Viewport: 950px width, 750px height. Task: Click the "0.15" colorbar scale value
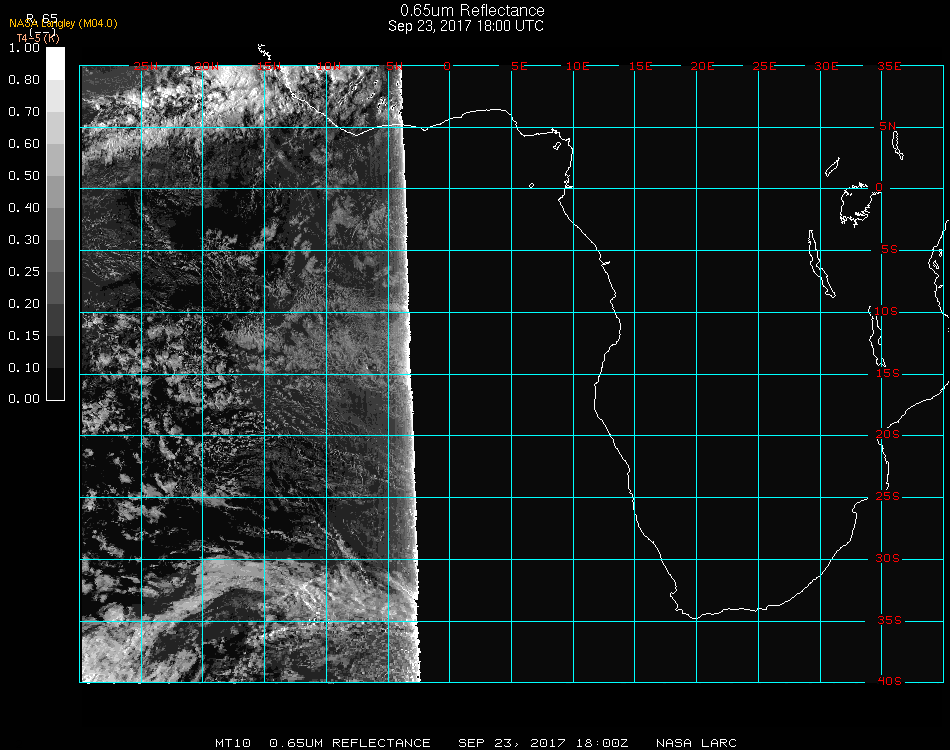click(24, 336)
